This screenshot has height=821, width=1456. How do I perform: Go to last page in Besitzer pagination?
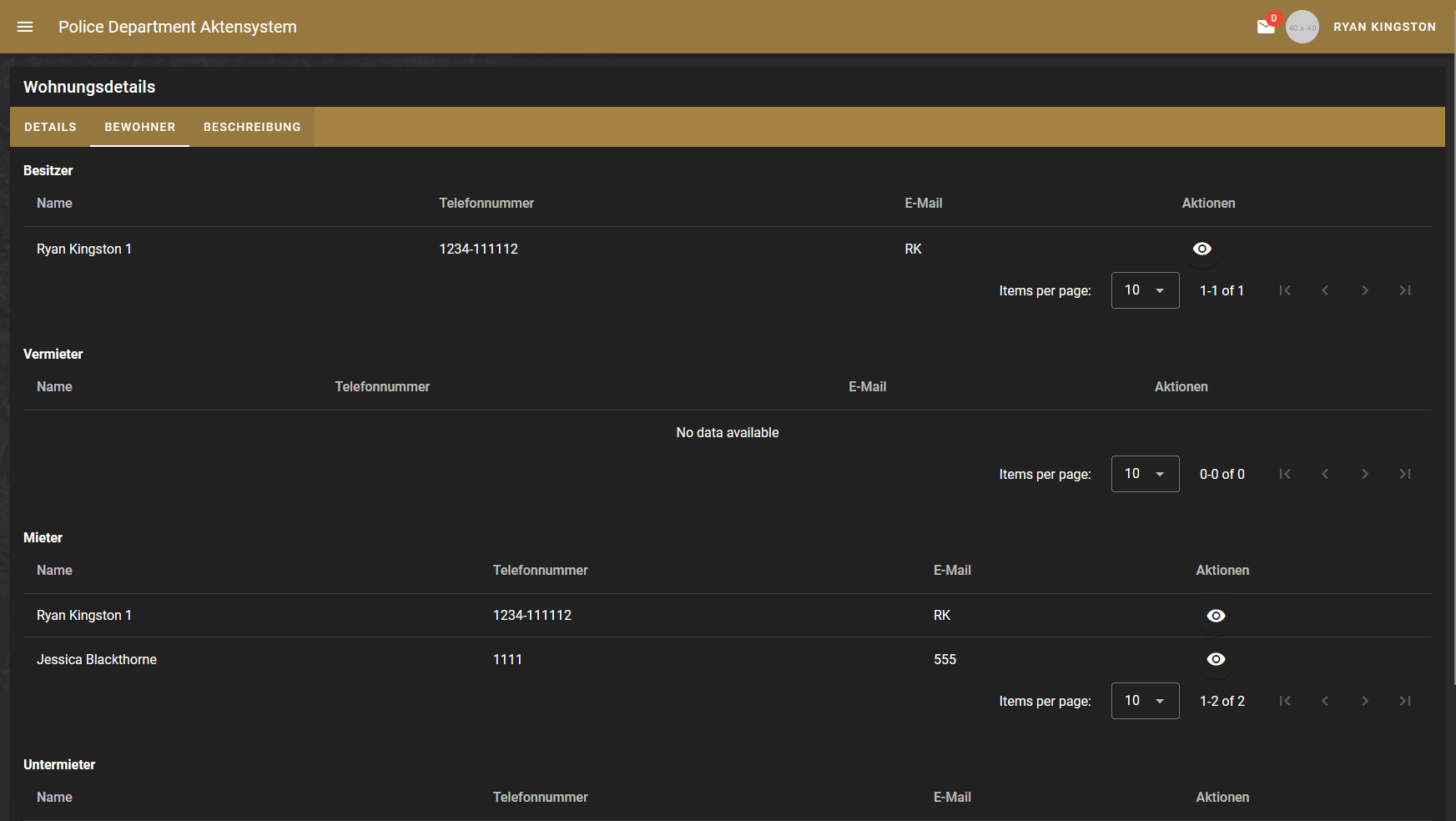pyautogui.click(x=1405, y=290)
